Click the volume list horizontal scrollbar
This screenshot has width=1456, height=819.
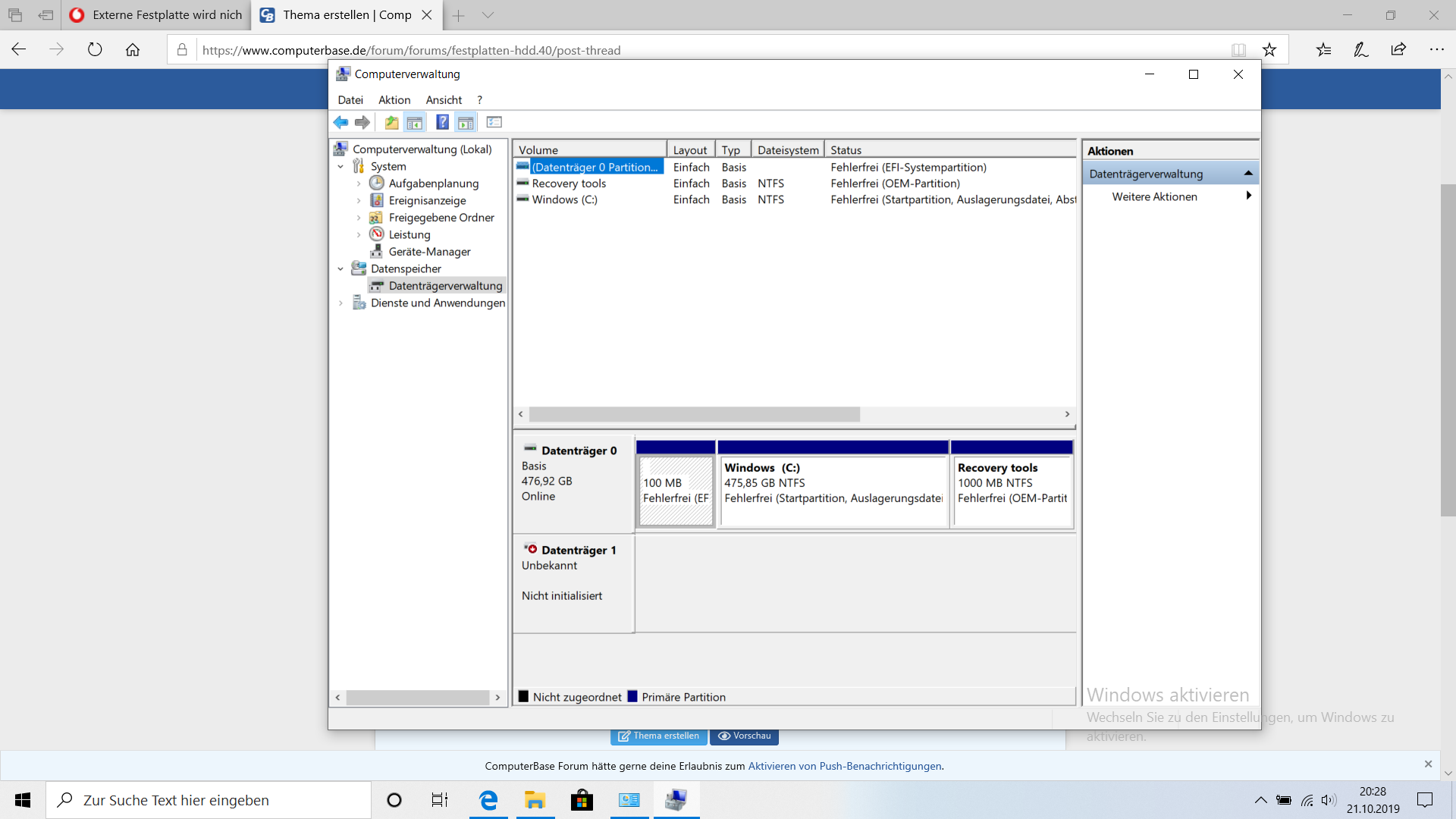(x=694, y=415)
